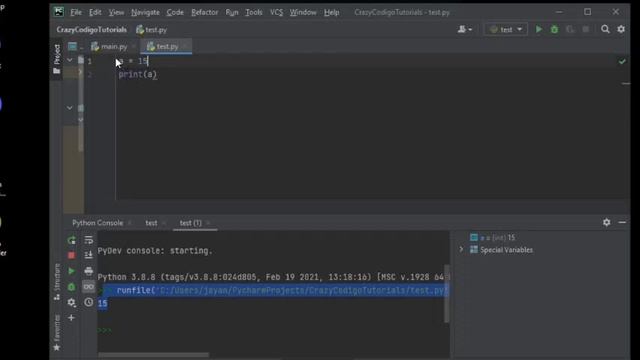Click the green inspection checkmark
This screenshot has height=360, width=640.
click(x=622, y=61)
